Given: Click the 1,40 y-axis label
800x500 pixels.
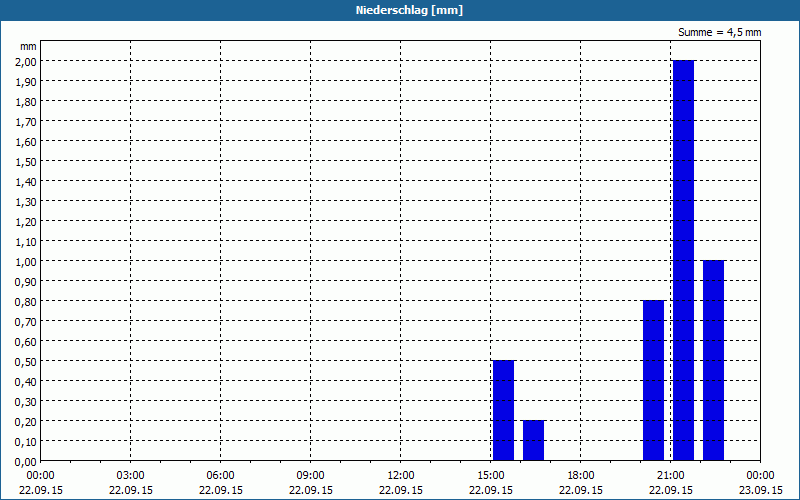Looking at the screenshot, I should [26, 182].
